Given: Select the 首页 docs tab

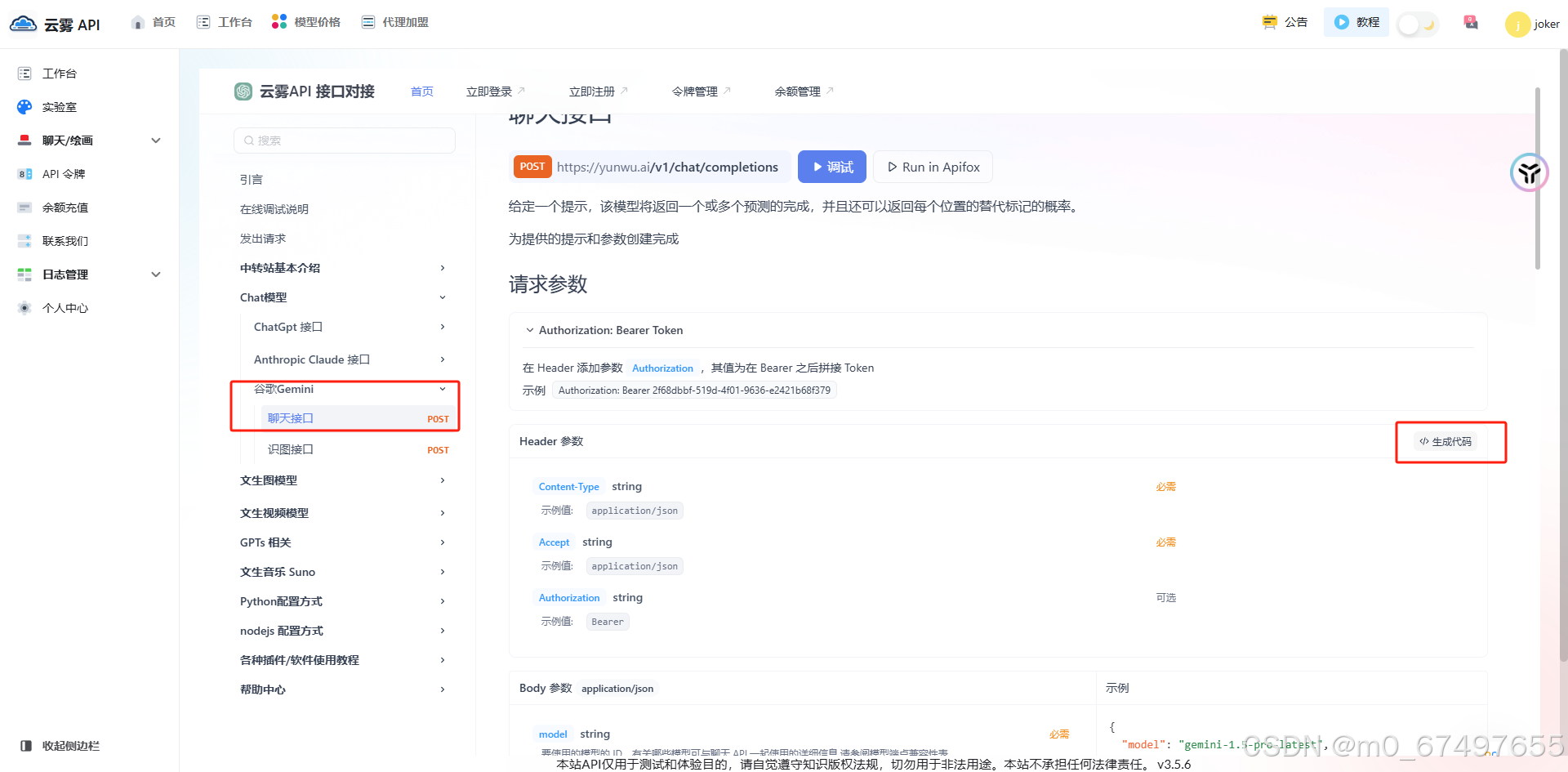Looking at the screenshot, I should (x=422, y=91).
